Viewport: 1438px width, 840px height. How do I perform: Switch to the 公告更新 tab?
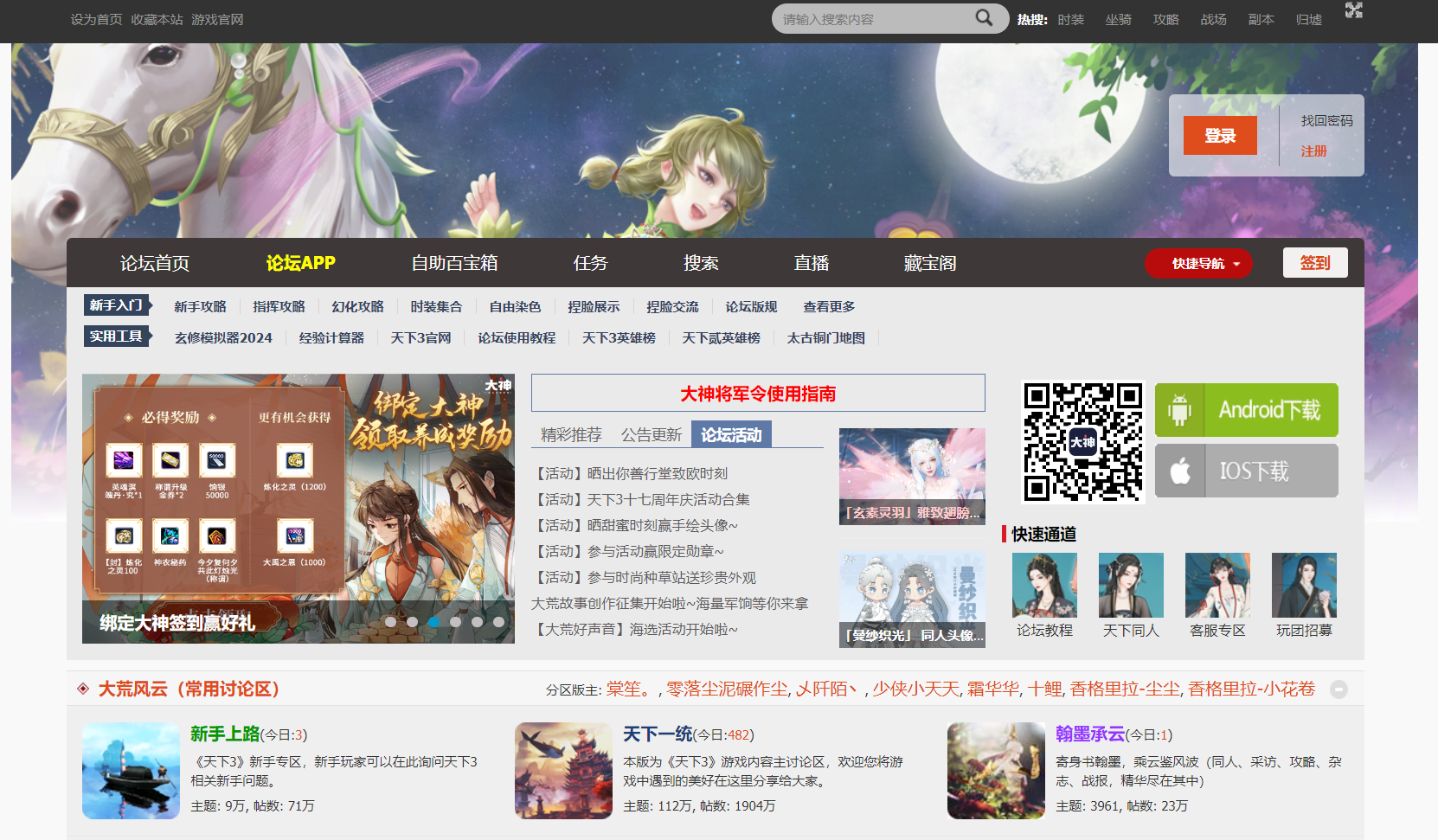[651, 435]
